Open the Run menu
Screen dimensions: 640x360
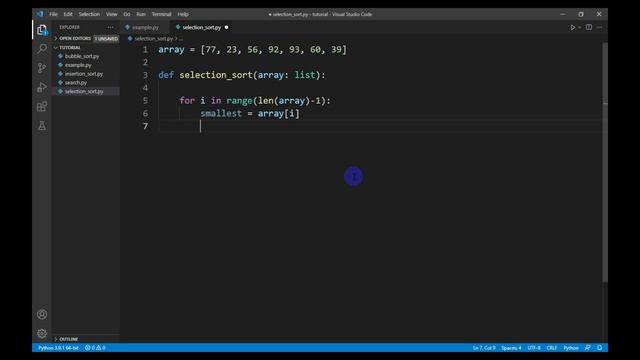tap(141, 14)
